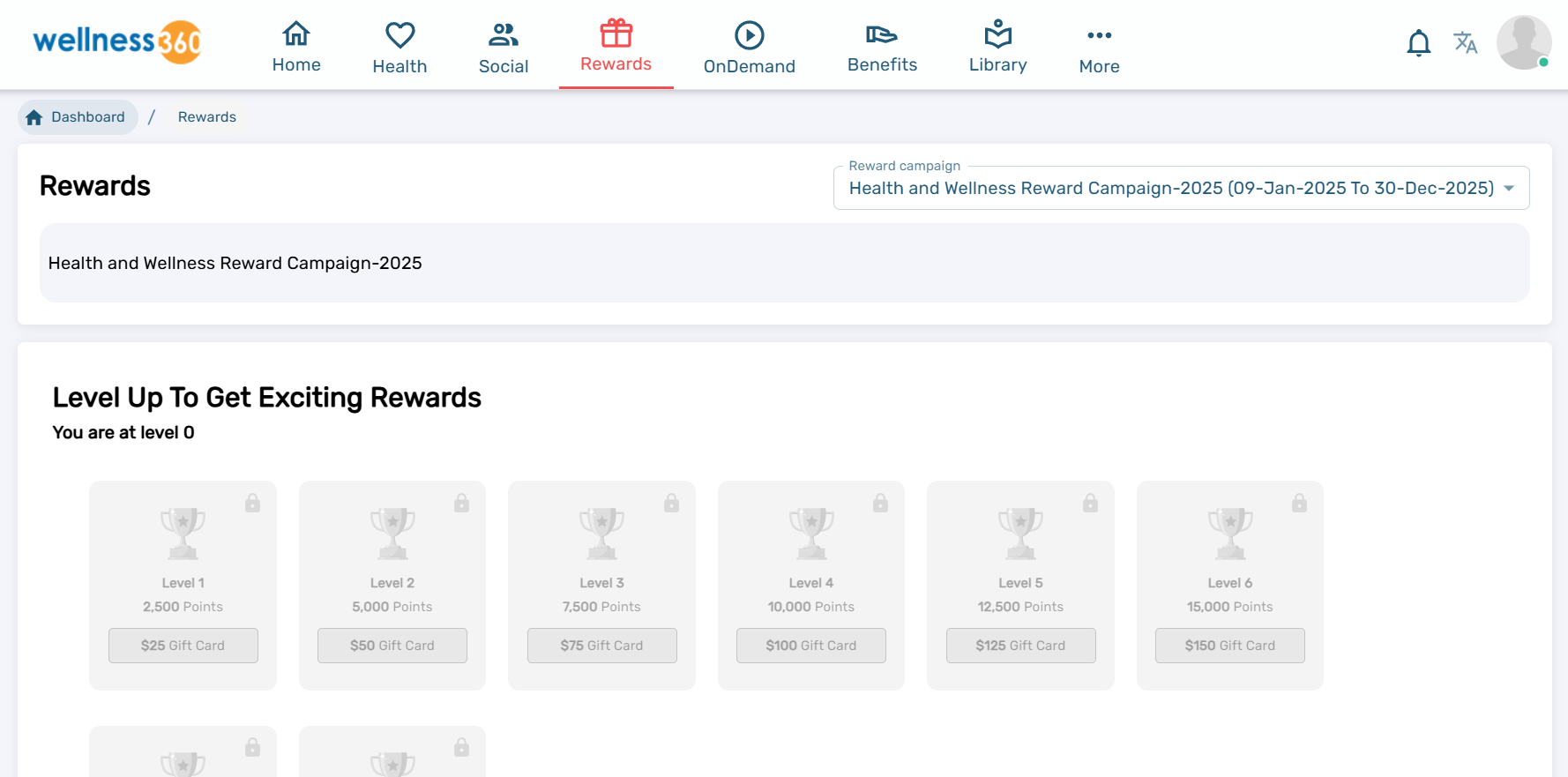Open notifications bell icon
The image size is (1568, 777).
(1419, 42)
